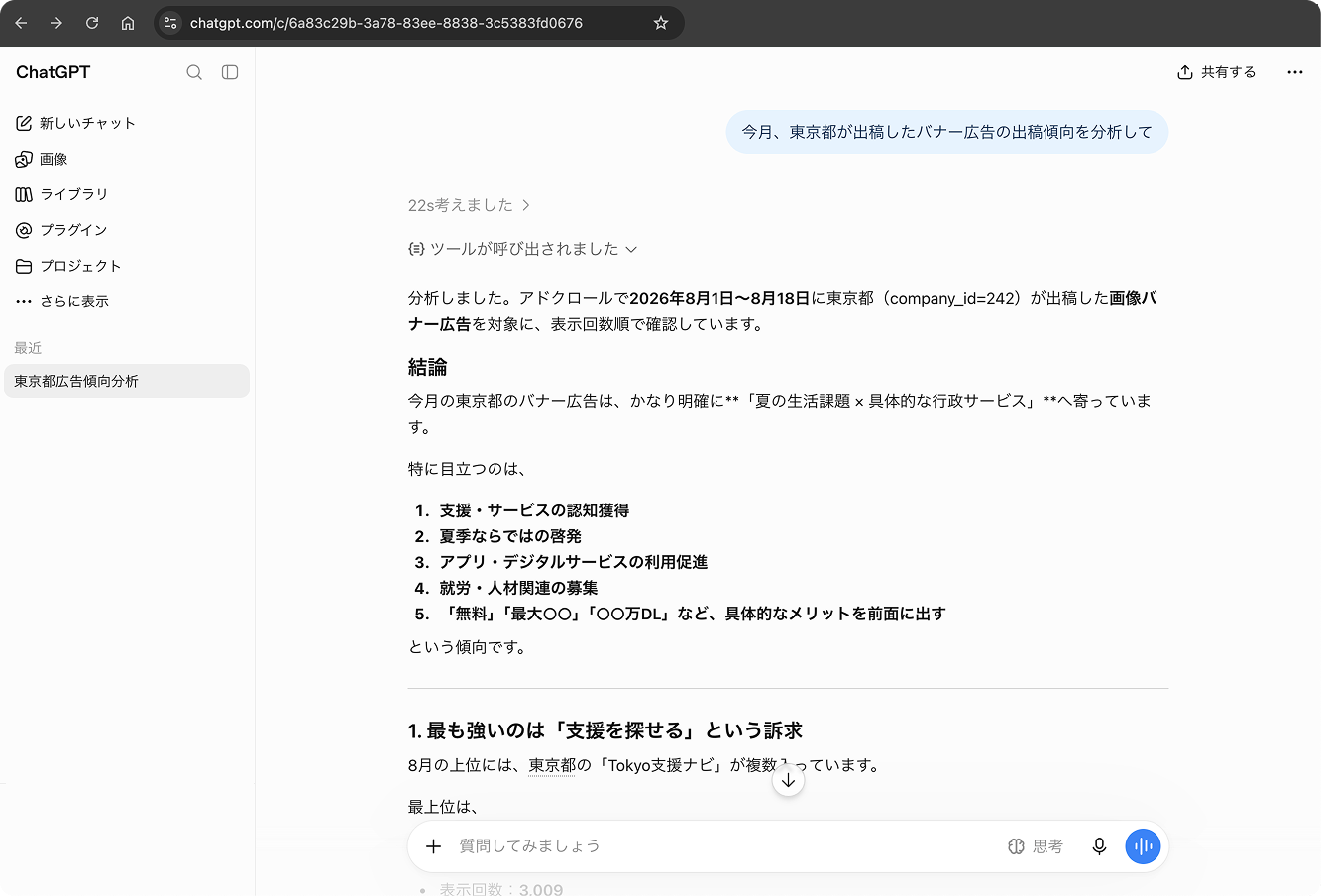Bookmark this page with the star

click(661, 23)
